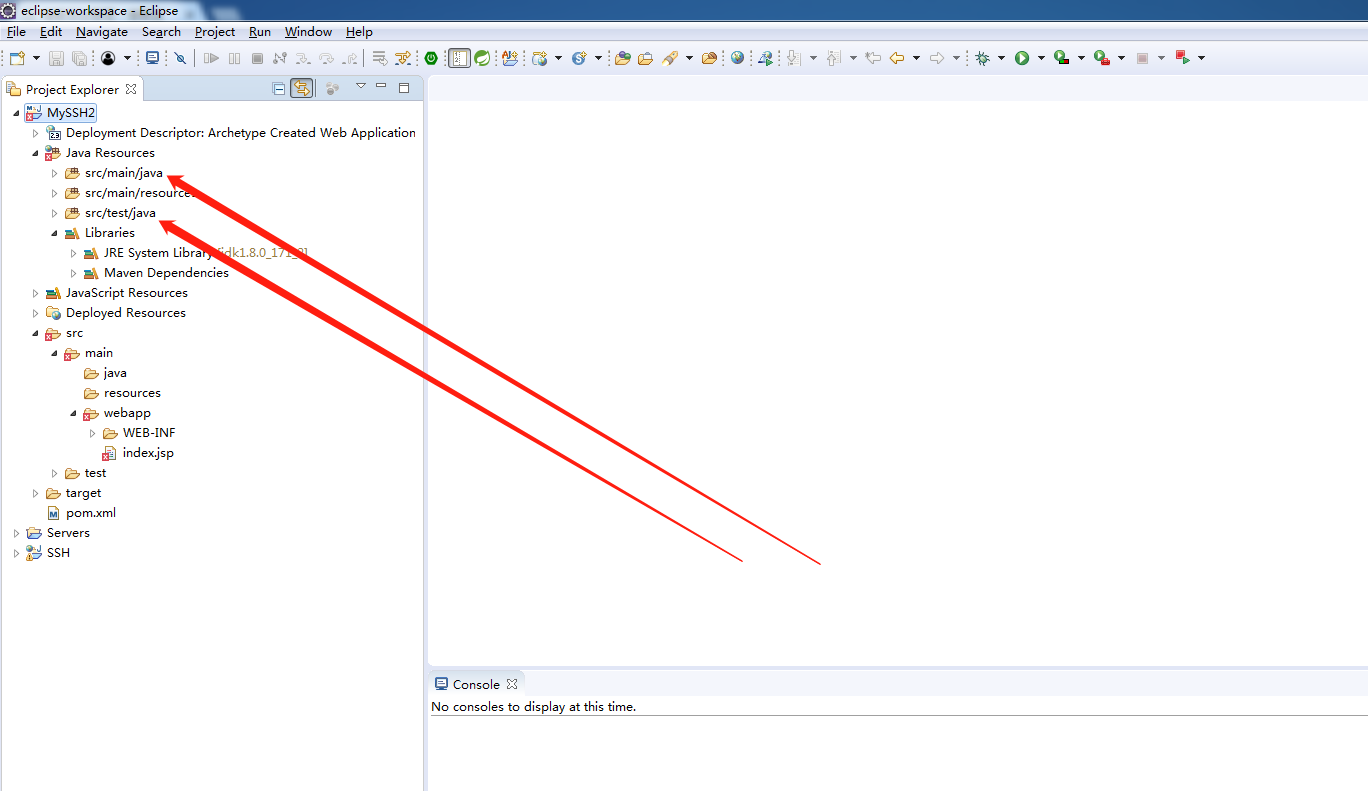The width and height of the screenshot is (1368, 791).
Task: Open the Debug configurations dropdown arrow
Action: (1001, 58)
